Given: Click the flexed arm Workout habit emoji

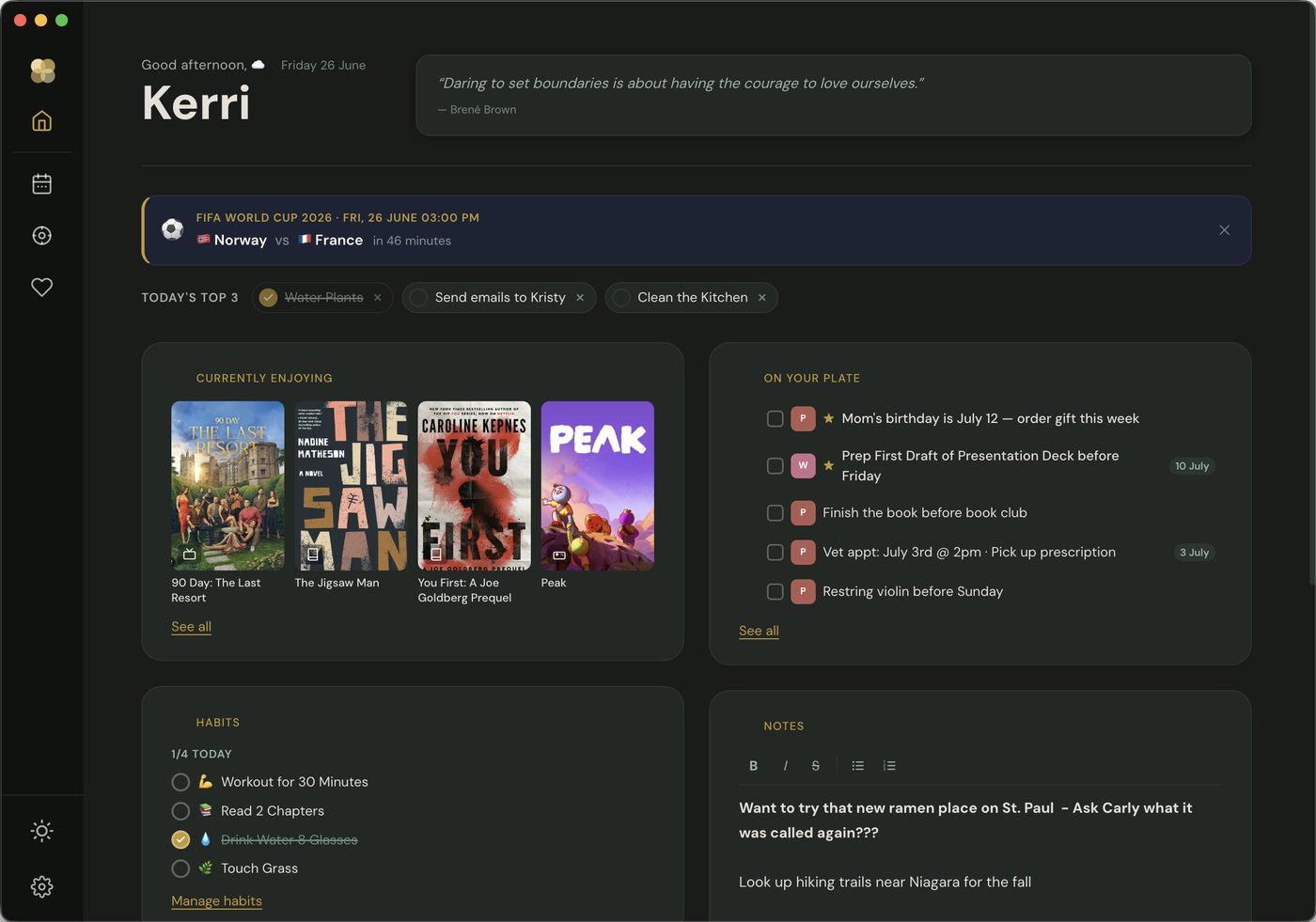Looking at the screenshot, I should pyautogui.click(x=206, y=782).
